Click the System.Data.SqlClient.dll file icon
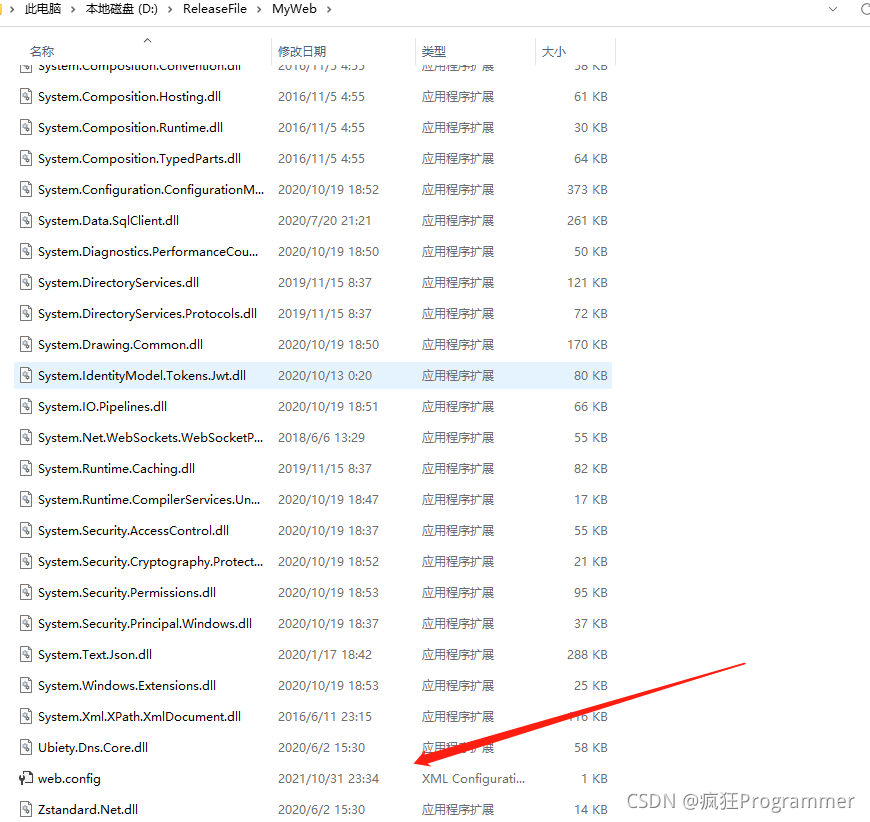Image resolution: width=870 pixels, height=822 pixels. tap(27, 220)
